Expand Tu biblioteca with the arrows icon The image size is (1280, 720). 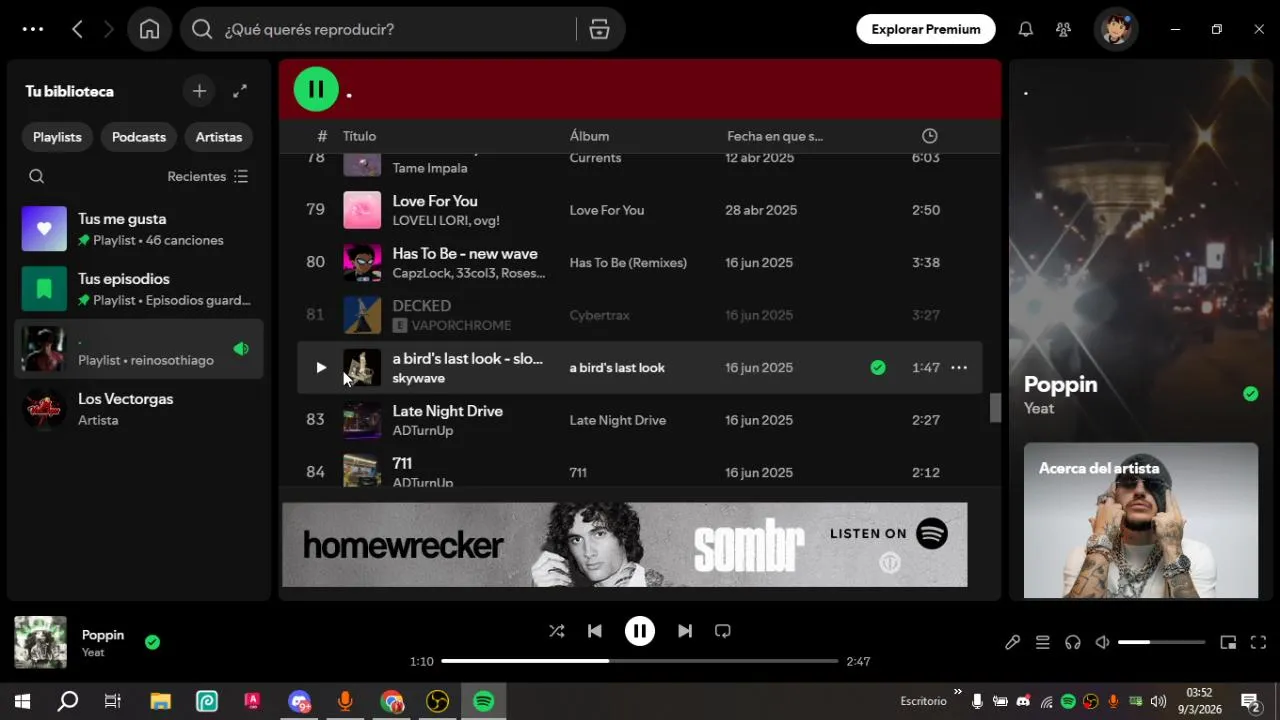click(240, 91)
